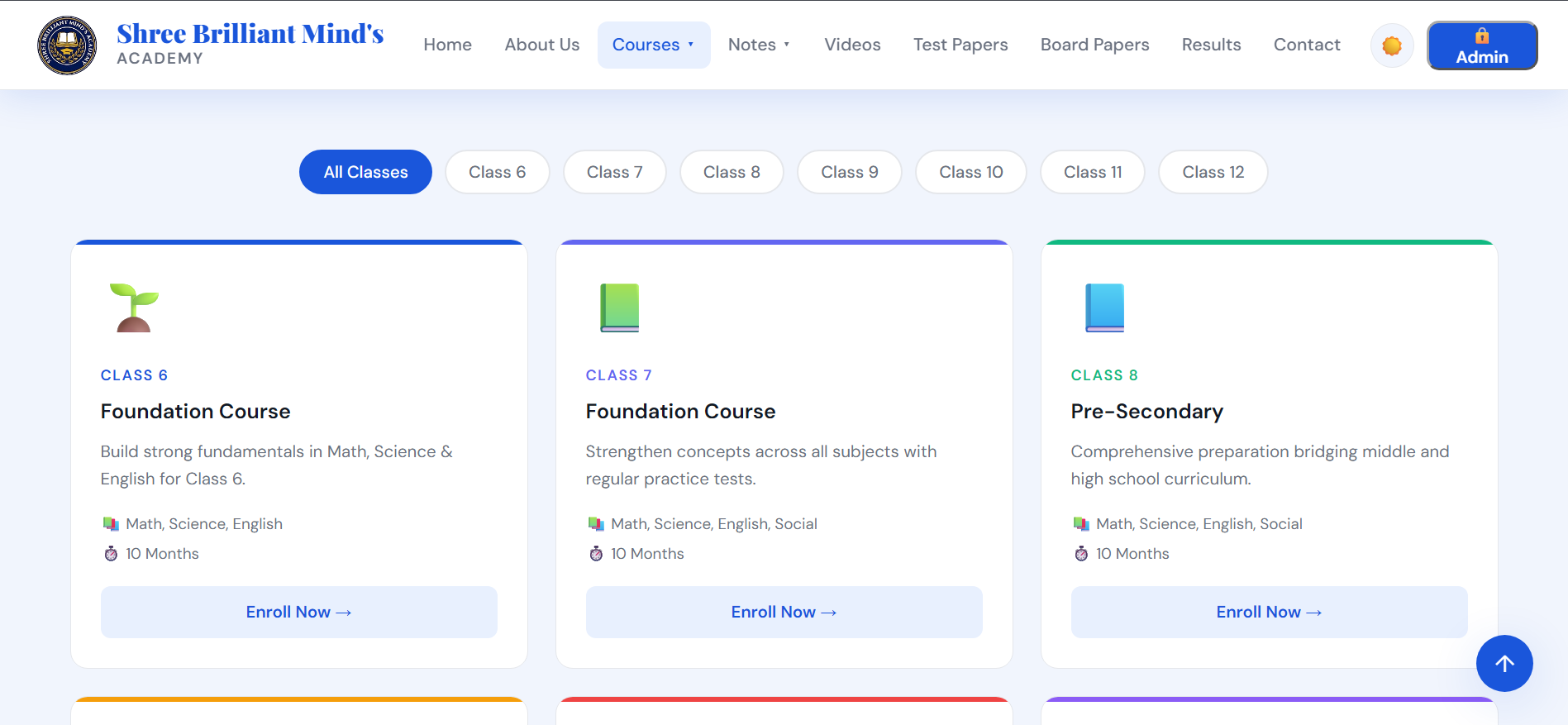Click Foundation Course heading in Class 6 card
Screen dimensions: 1568x725
[x=196, y=412]
